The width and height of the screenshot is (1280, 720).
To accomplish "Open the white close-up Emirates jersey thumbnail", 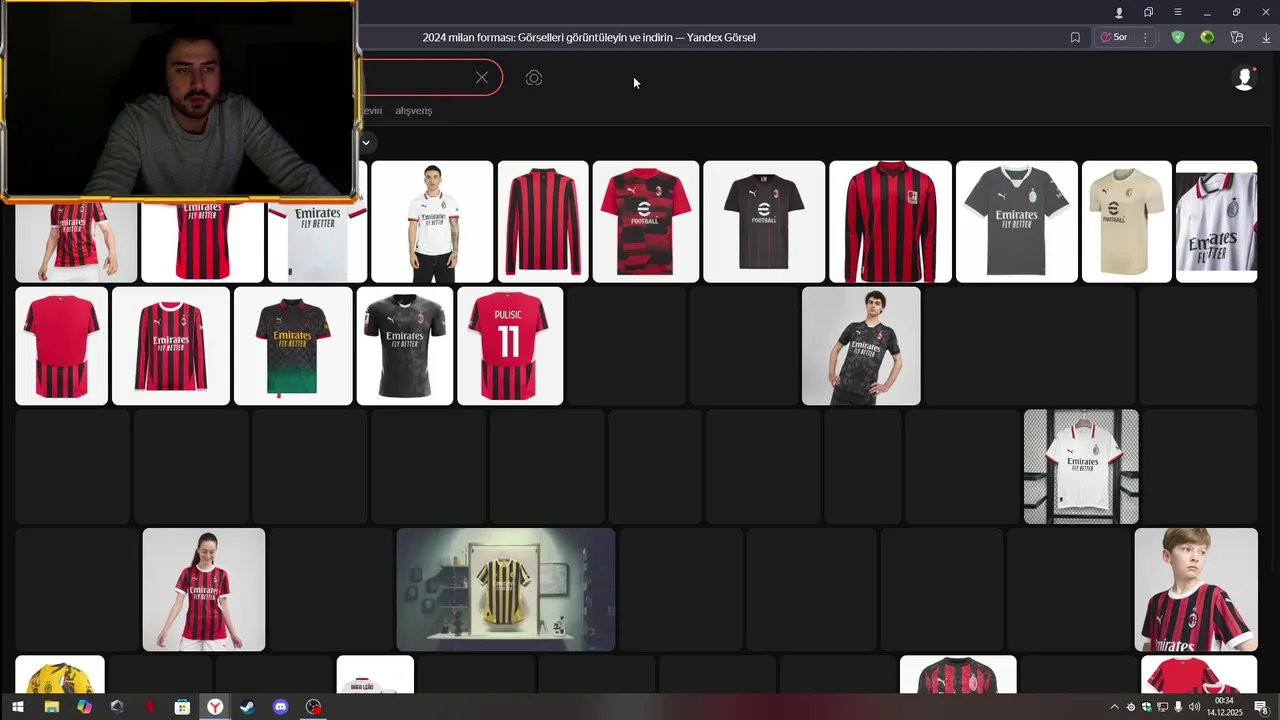I will point(1217,221).
